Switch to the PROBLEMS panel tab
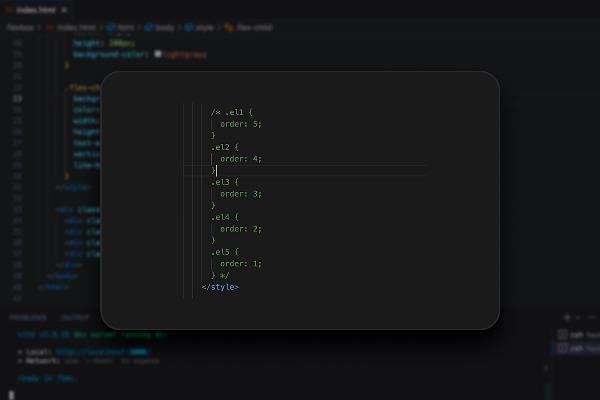This screenshot has height=400, width=600. coord(28,317)
